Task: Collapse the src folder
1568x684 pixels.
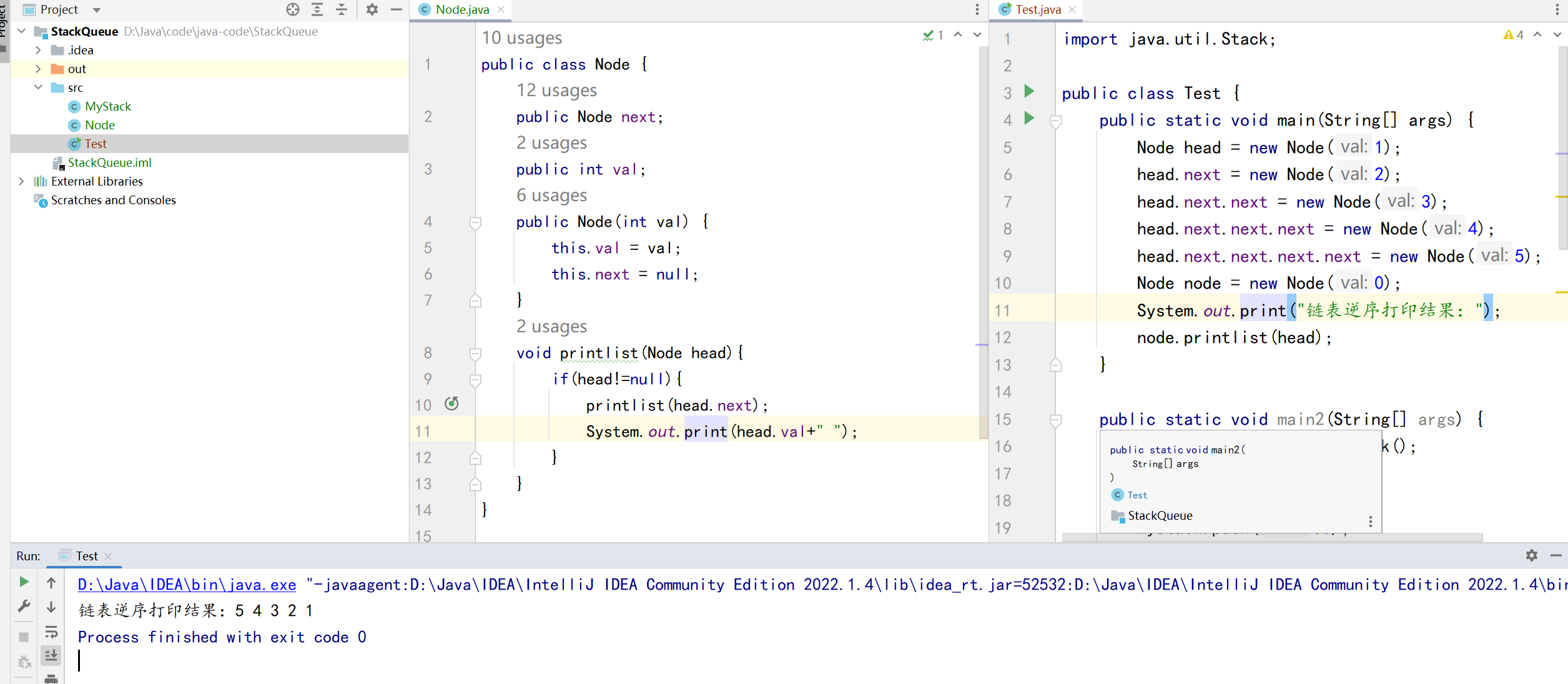Action: pyautogui.click(x=38, y=87)
